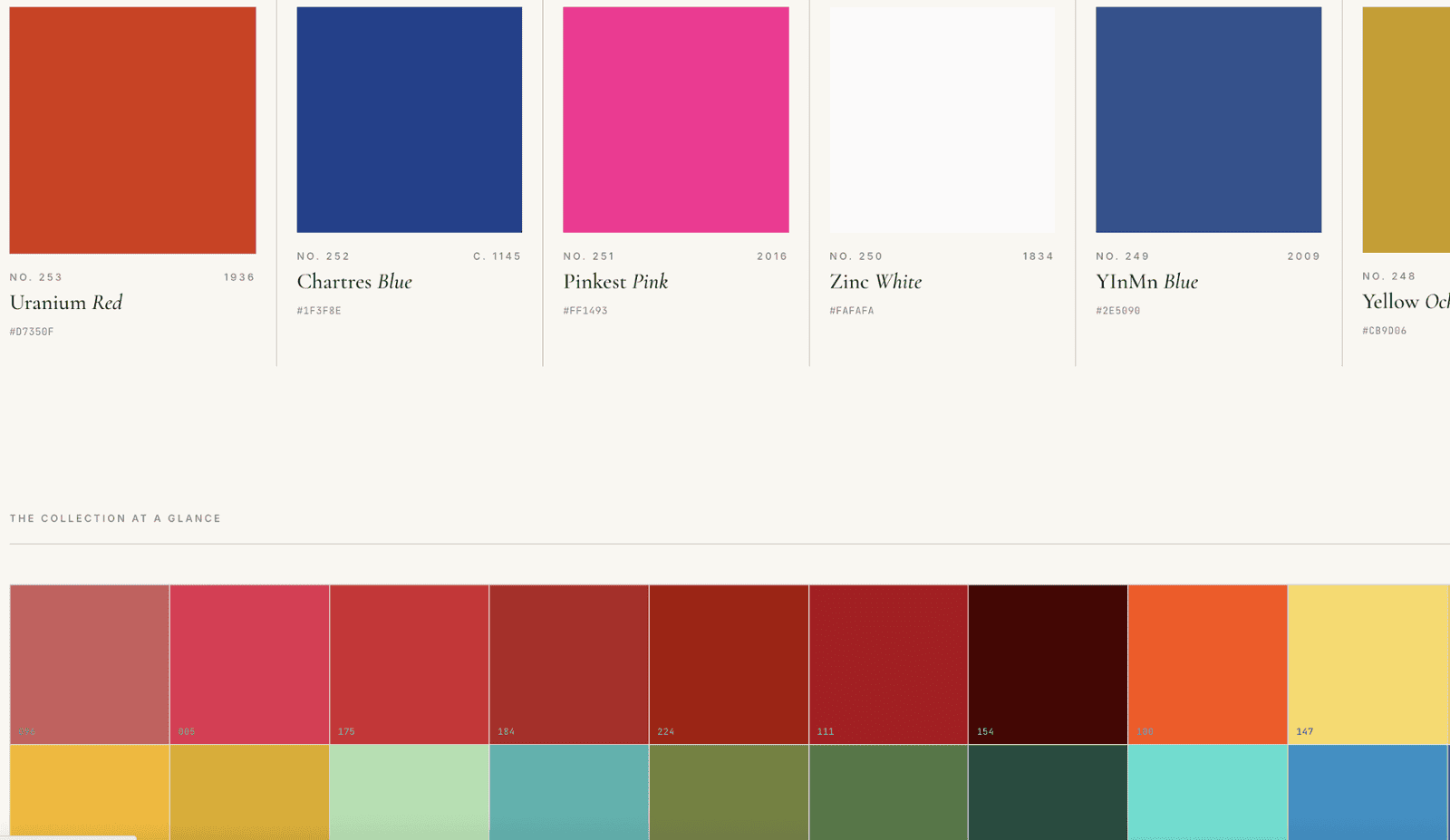This screenshot has width=1450, height=840.
Task: Pick the pale mint green grid swatch
Action: point(410,792)
